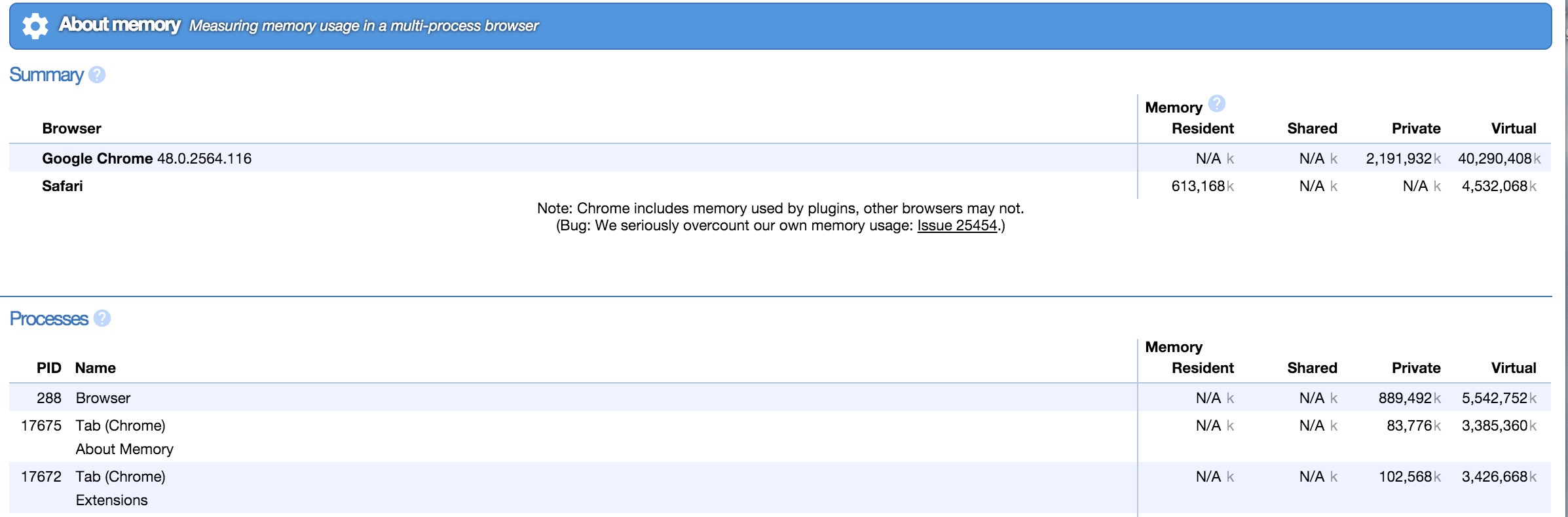1568x517 pixels.
Task: Click the Processes section heading
Action: click(49, 319)
